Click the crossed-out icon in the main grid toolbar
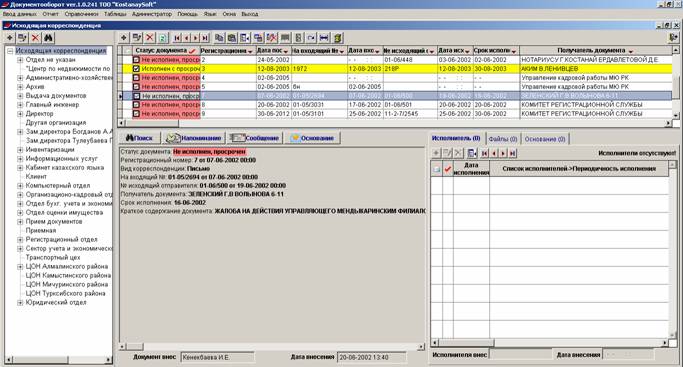Viewport: 683px width, 367px height. click(x=272, y=38)
